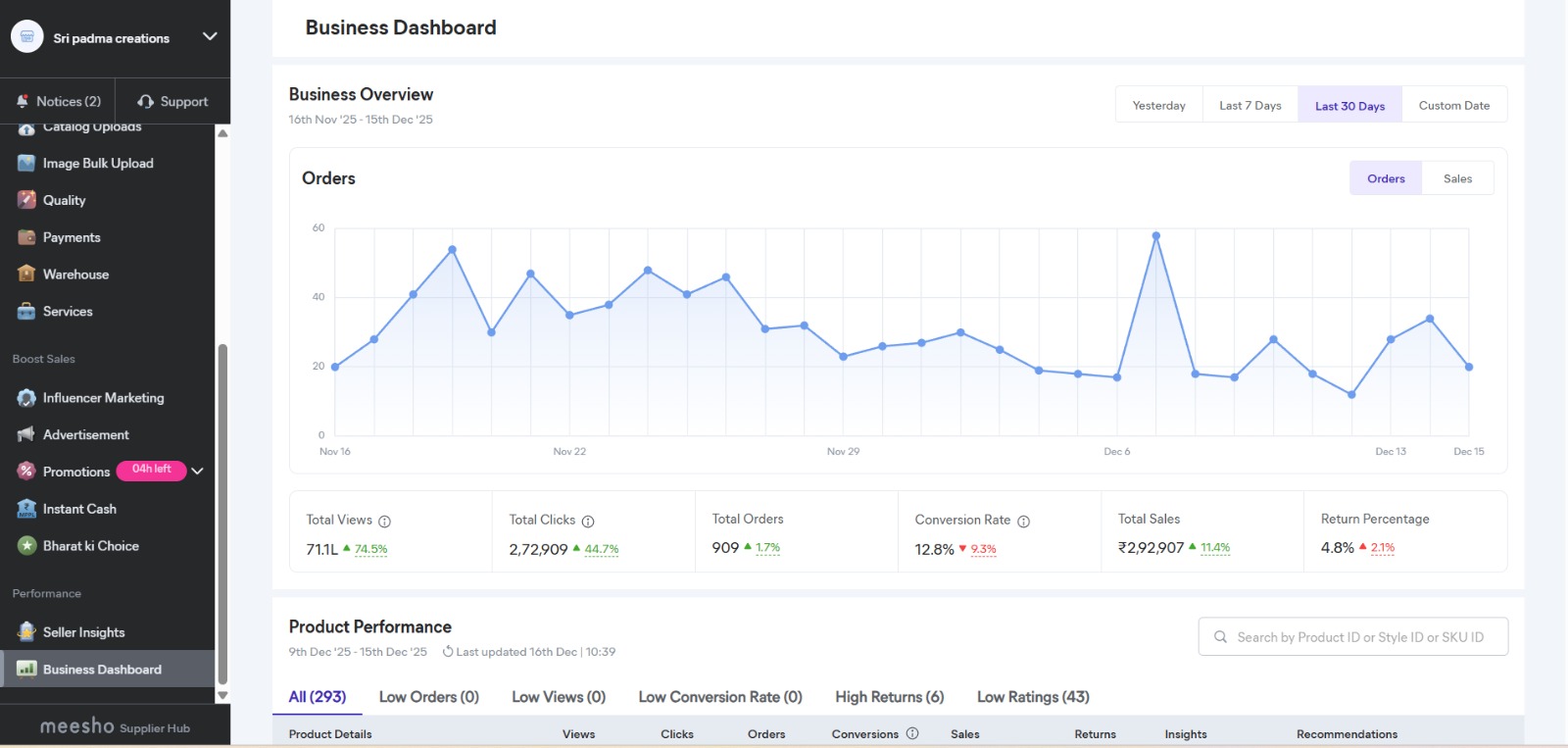Click the Advertisement megaphone icon

[x=26, y=434]
